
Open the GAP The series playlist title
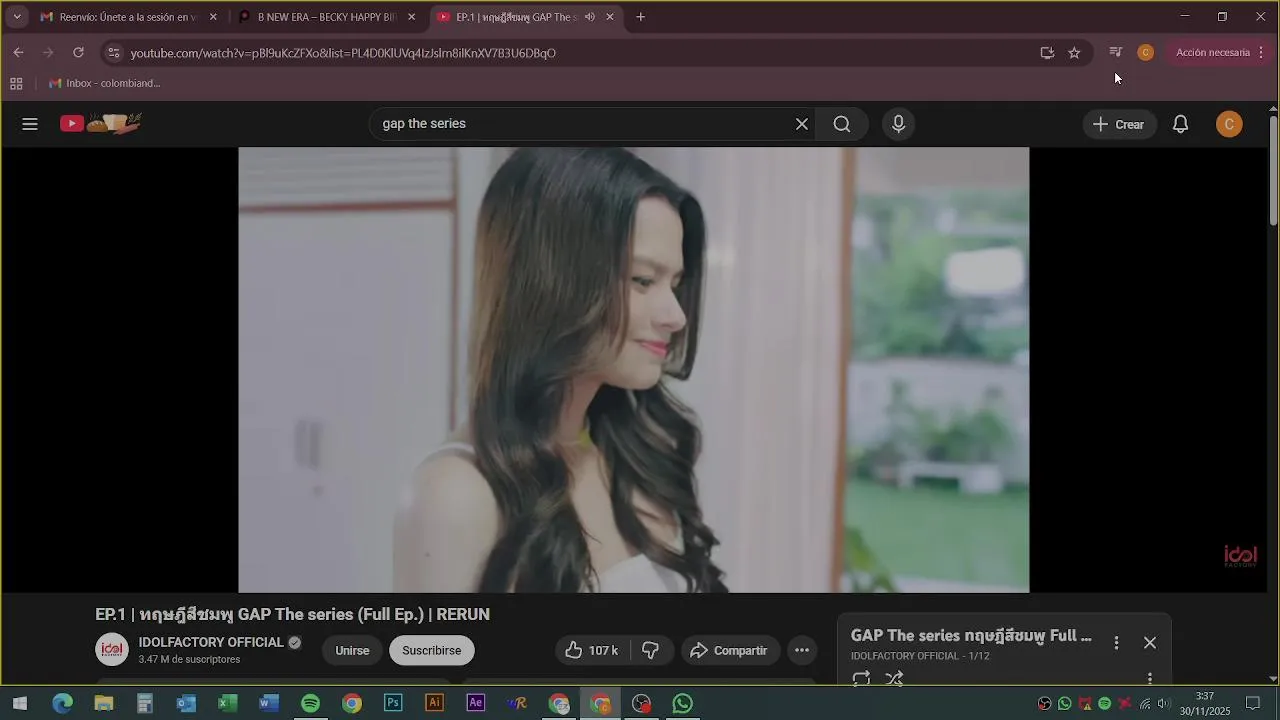971,636
